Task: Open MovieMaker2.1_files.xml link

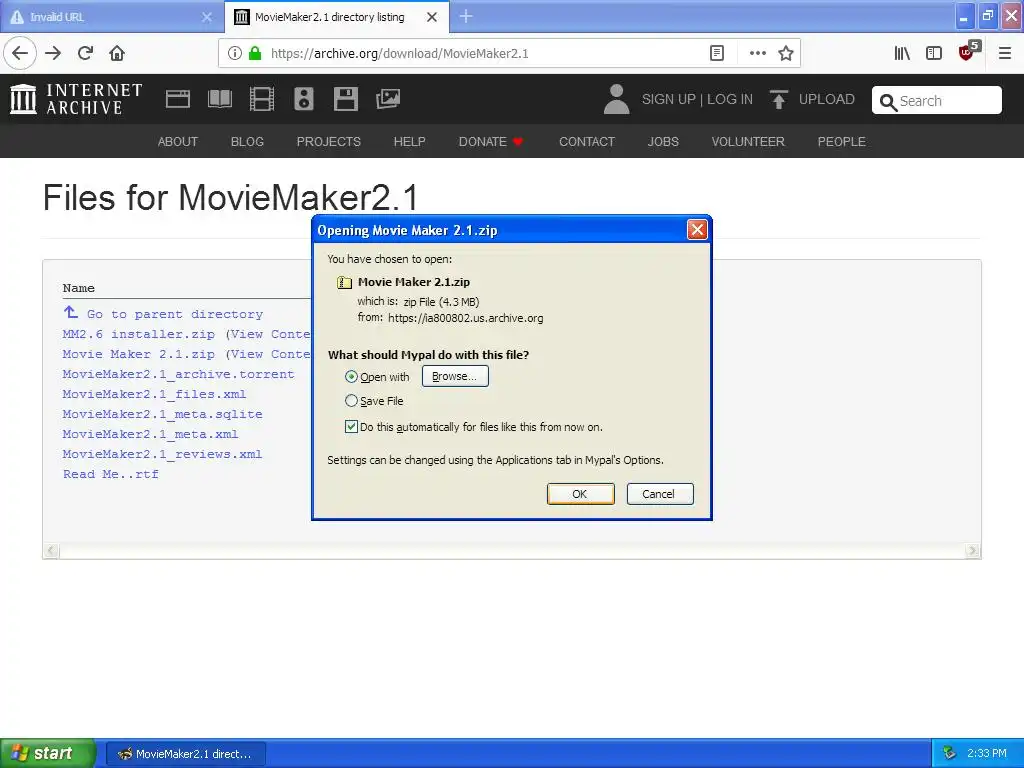Action: [x=154, y=394]
